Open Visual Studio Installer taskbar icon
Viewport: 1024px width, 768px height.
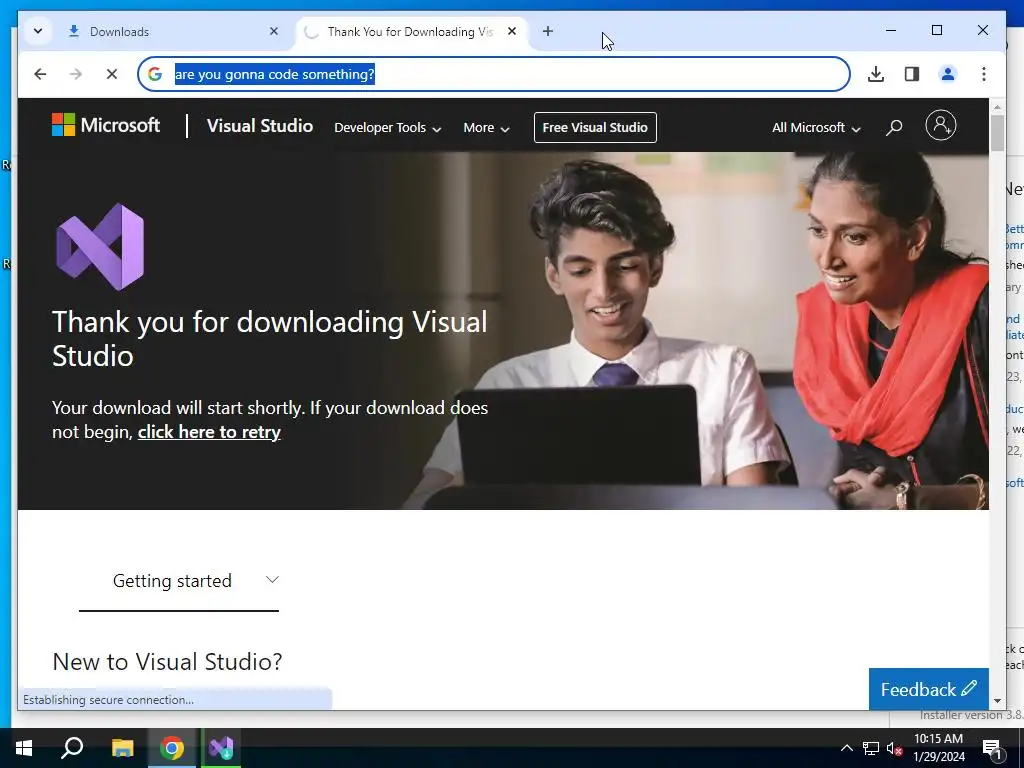[x=221, y=748]
